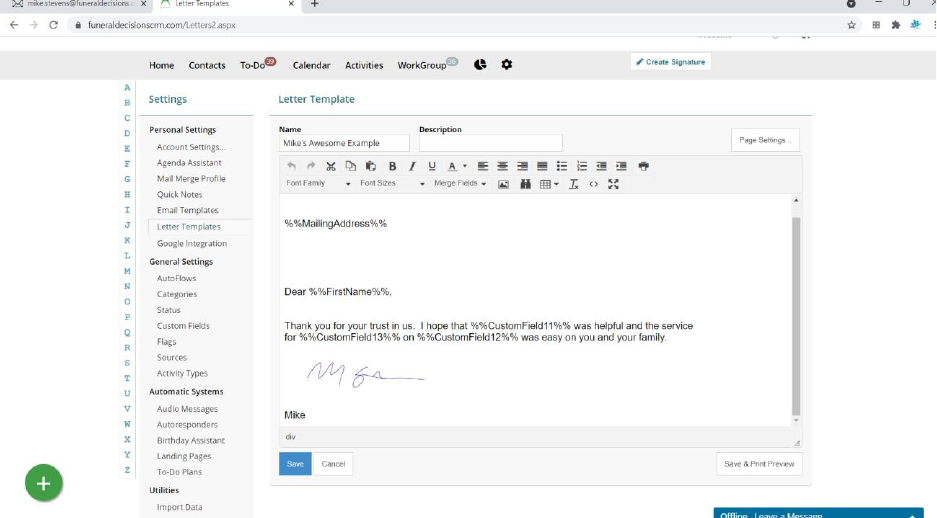Toggle italic formatting
The height and width of the screenshot is (518, 937).
point(411,166)
